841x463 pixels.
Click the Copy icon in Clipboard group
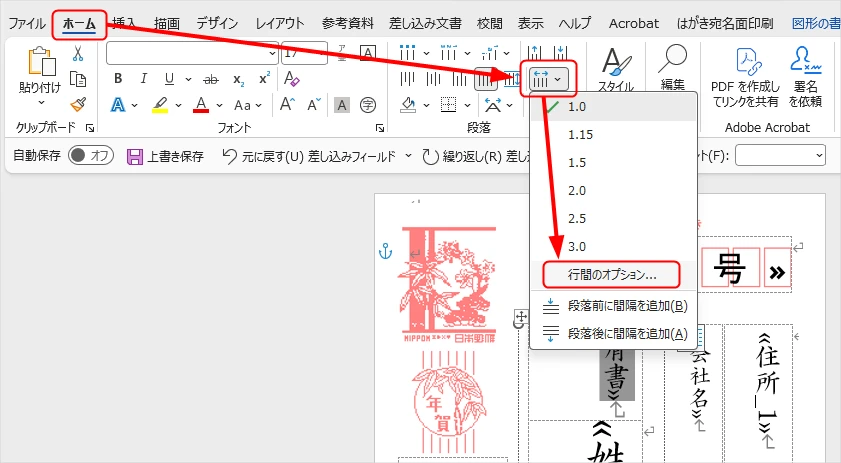pos(78,79)
